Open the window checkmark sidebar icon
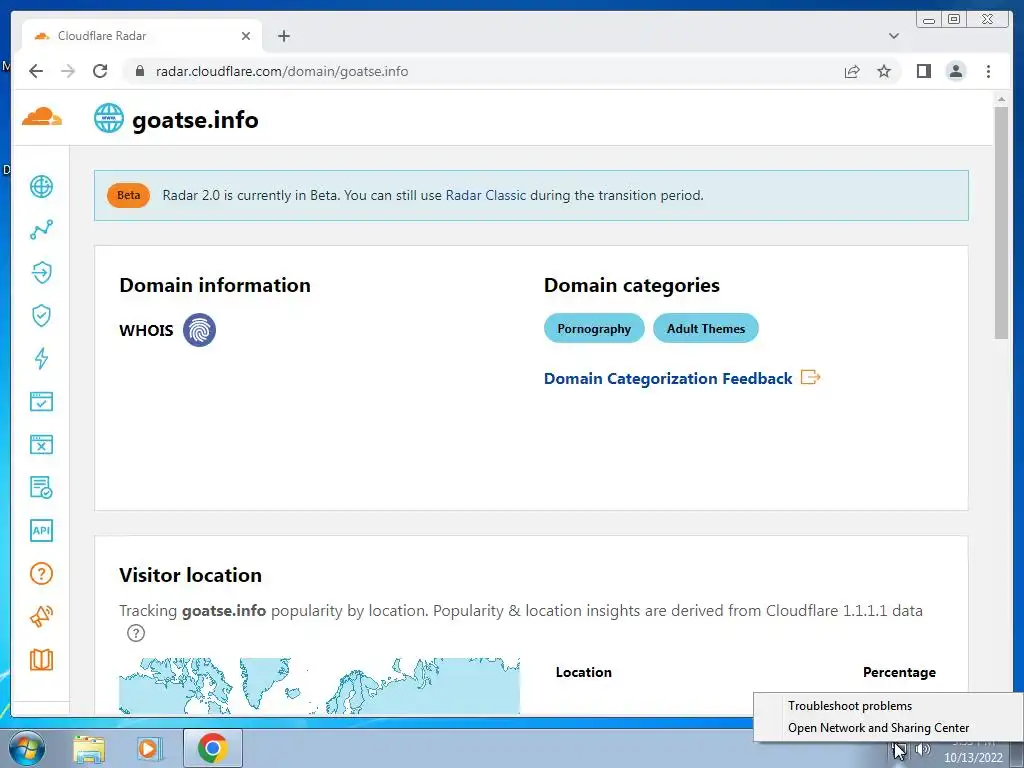 pyautogui.click(x=41, y=402)
